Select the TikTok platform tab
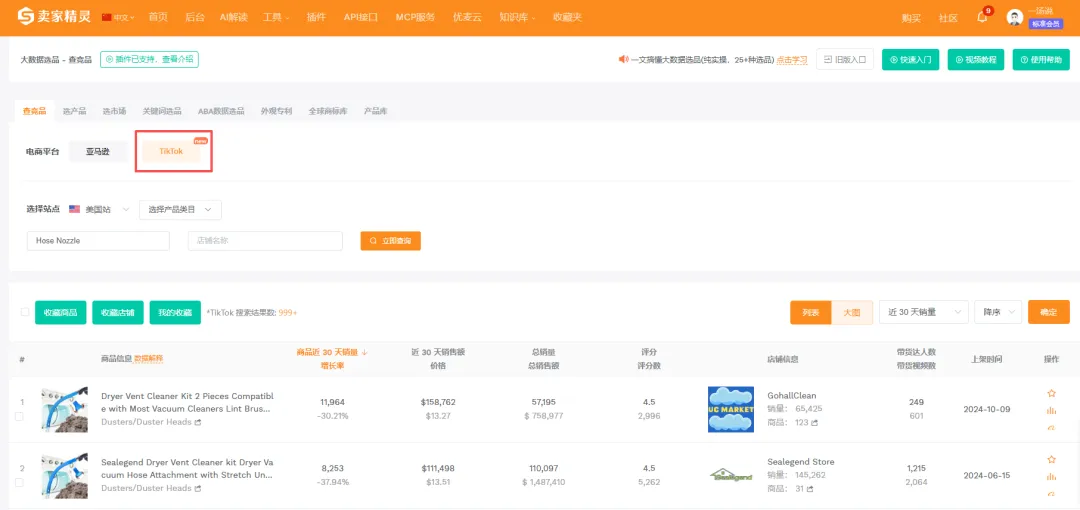The height and width of the screenshot is (510, 1080). click(173, 151)
